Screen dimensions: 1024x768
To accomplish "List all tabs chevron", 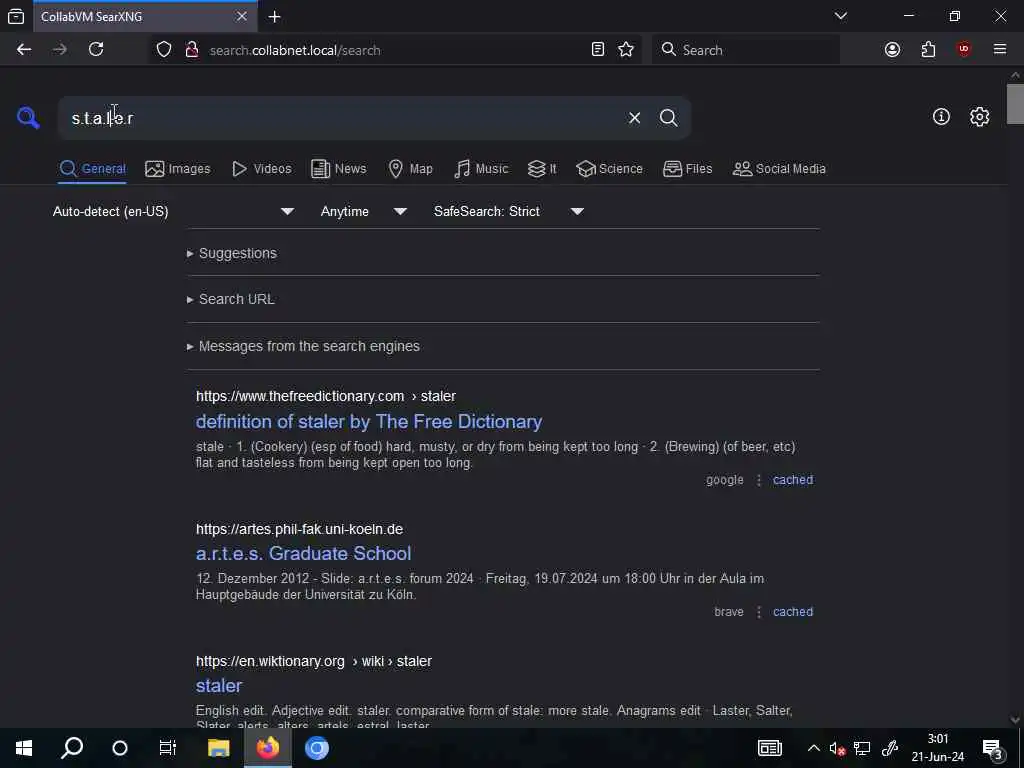I will [x=840, y=16].
